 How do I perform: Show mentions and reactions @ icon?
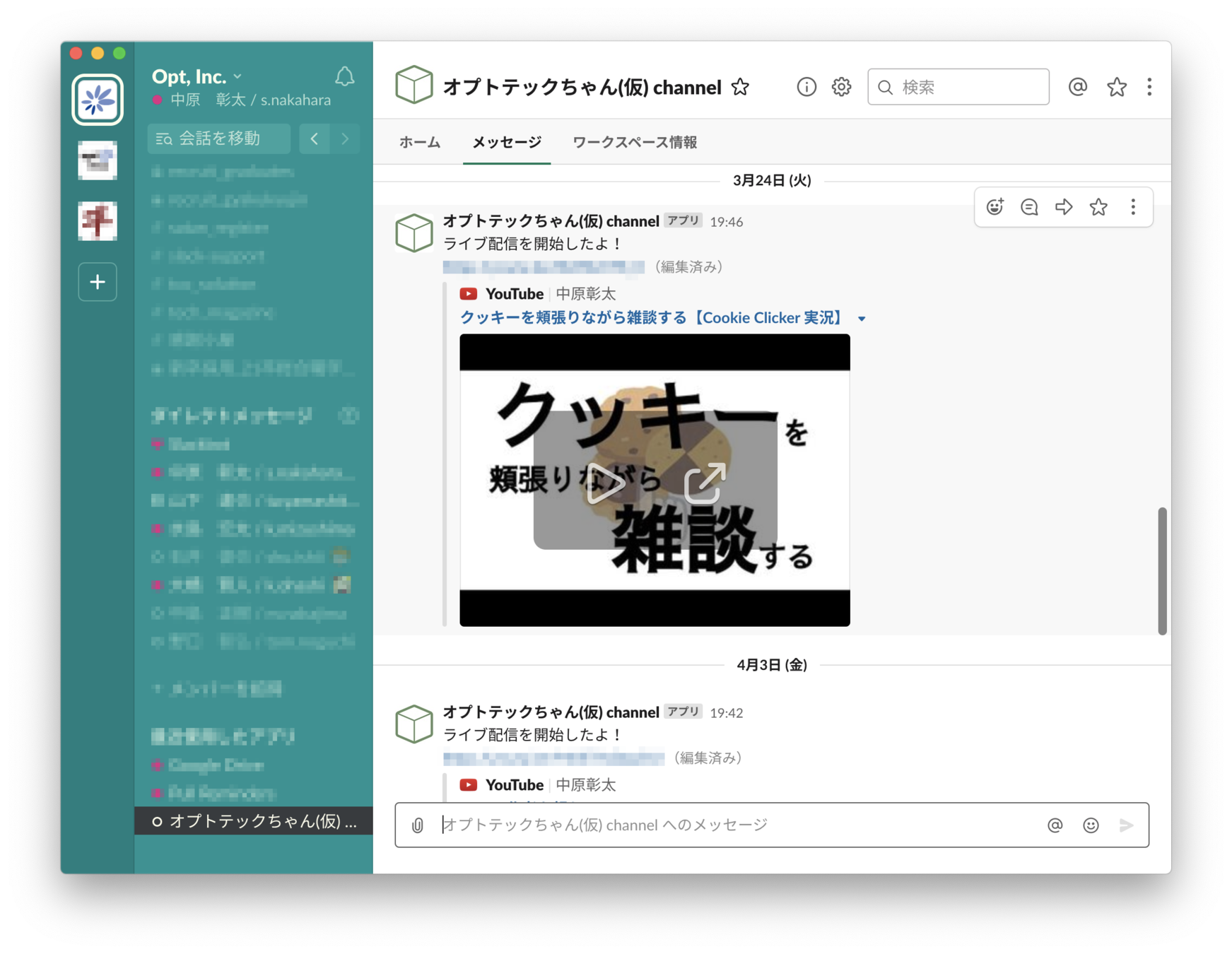pyautogui.click(x=1077, y=87)
